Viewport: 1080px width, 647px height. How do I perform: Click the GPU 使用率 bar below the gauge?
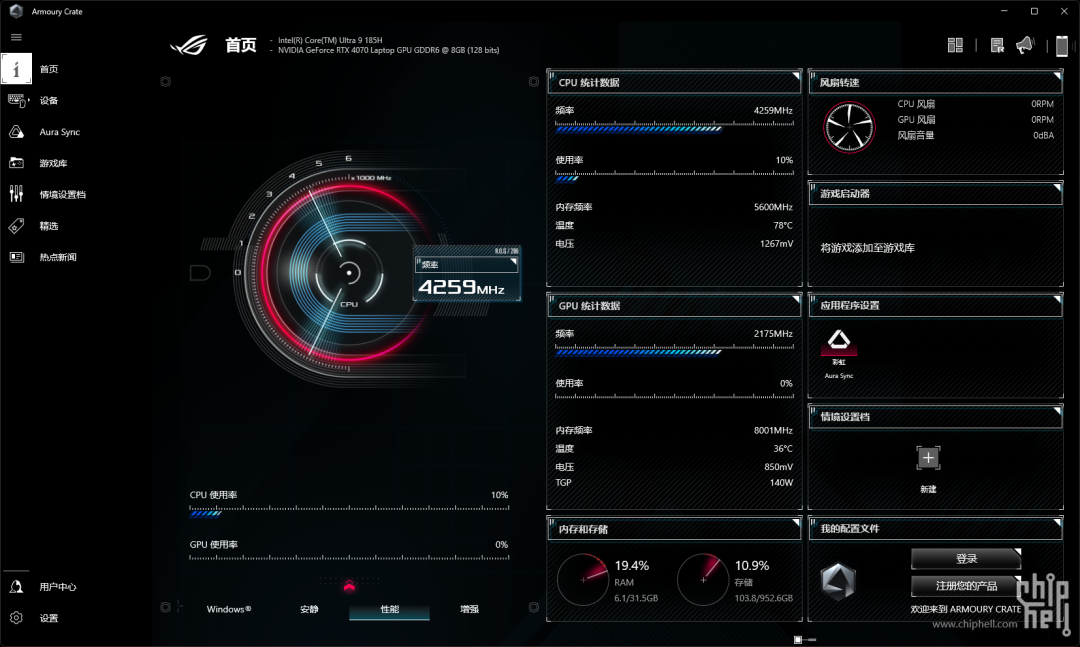349,557
